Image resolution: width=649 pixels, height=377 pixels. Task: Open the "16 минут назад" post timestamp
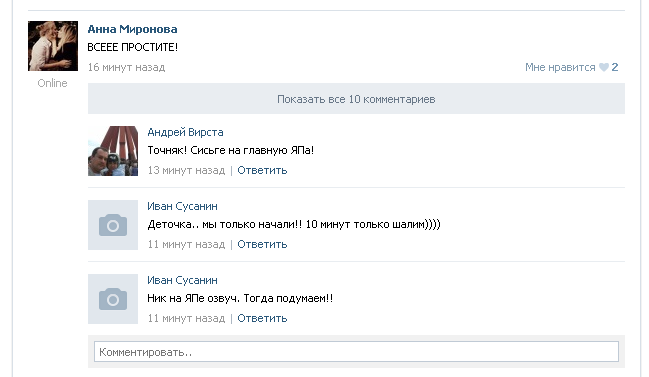tap(126, 67)
